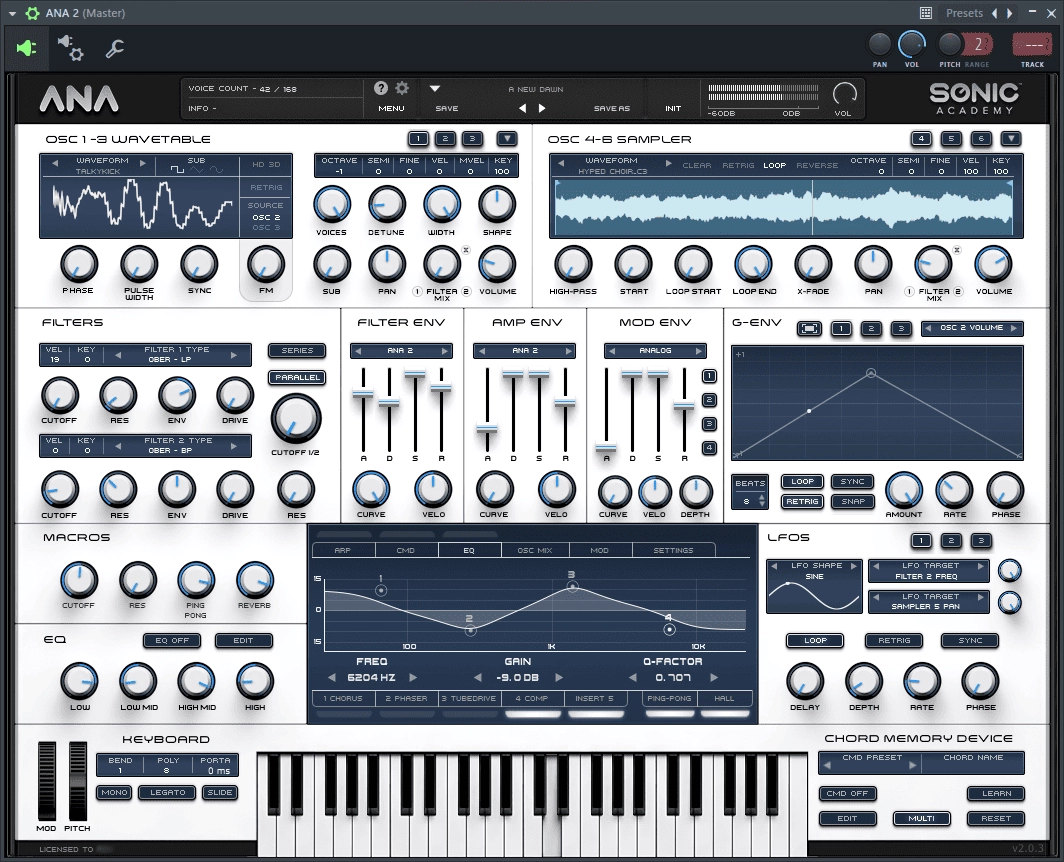The image size is (1064, 862).
Task: Open the preset dropdown triangle above SAVE
Action: [435, 88]
